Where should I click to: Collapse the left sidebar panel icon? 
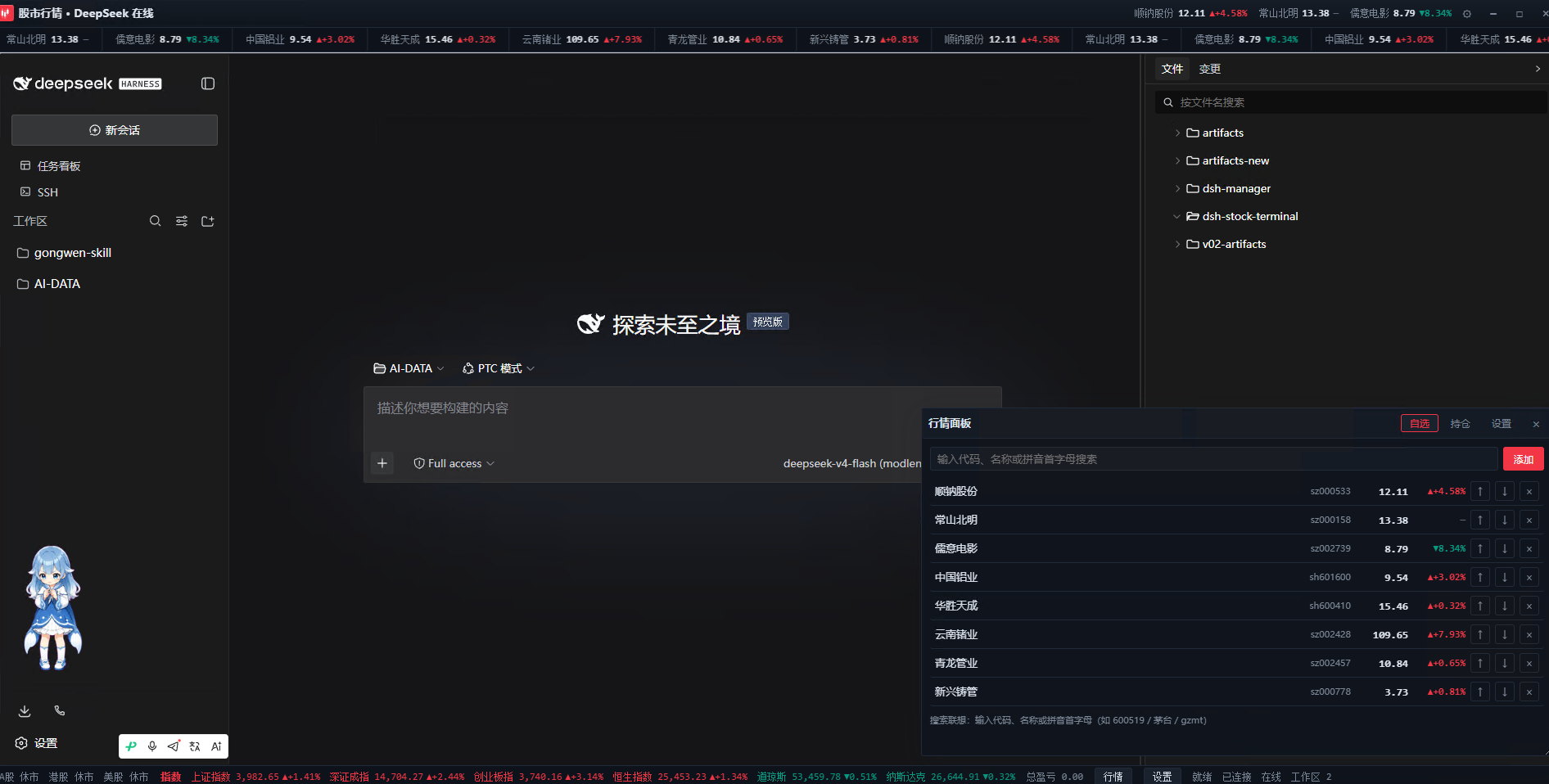pos(208,83)
